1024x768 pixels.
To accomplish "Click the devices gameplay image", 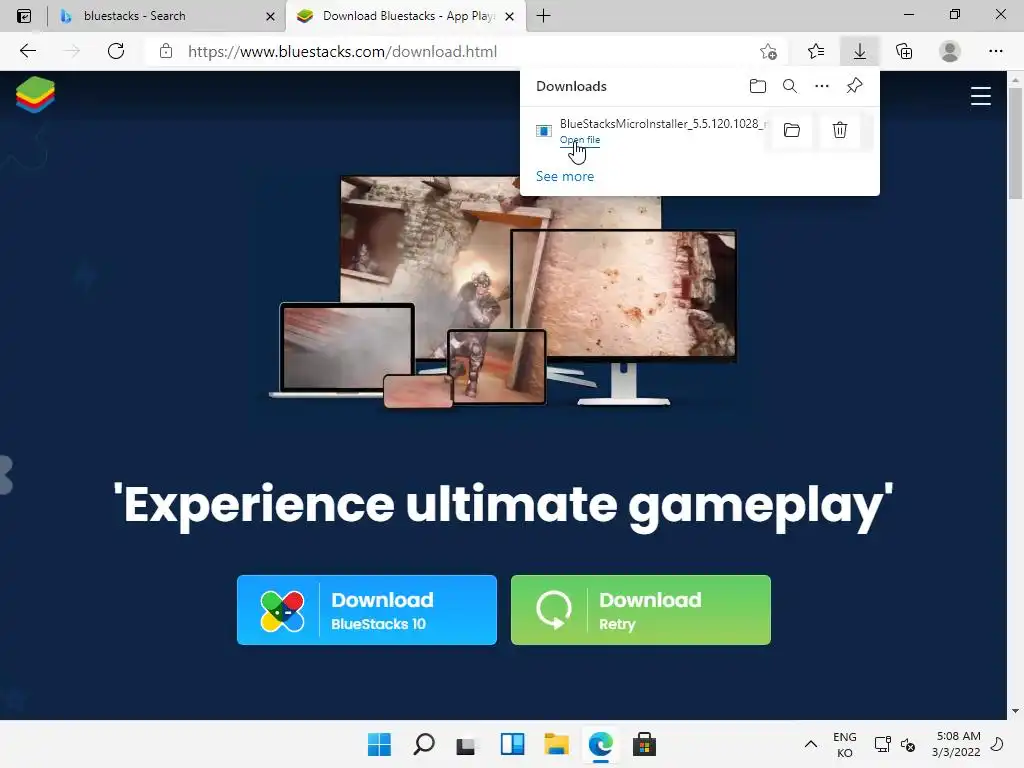I will point(503,291).
